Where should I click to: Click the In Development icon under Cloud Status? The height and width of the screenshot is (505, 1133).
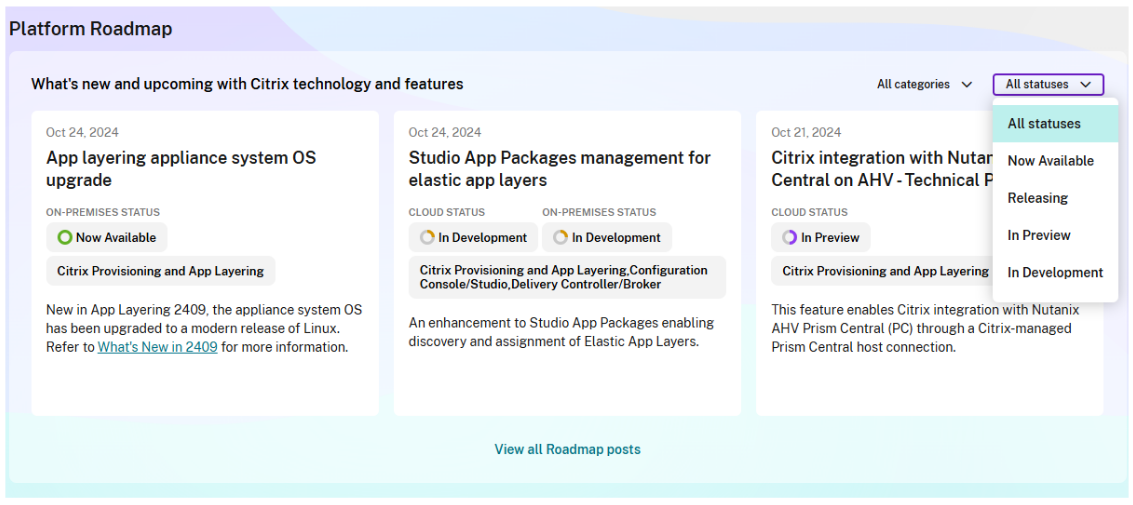coord(427,238)
